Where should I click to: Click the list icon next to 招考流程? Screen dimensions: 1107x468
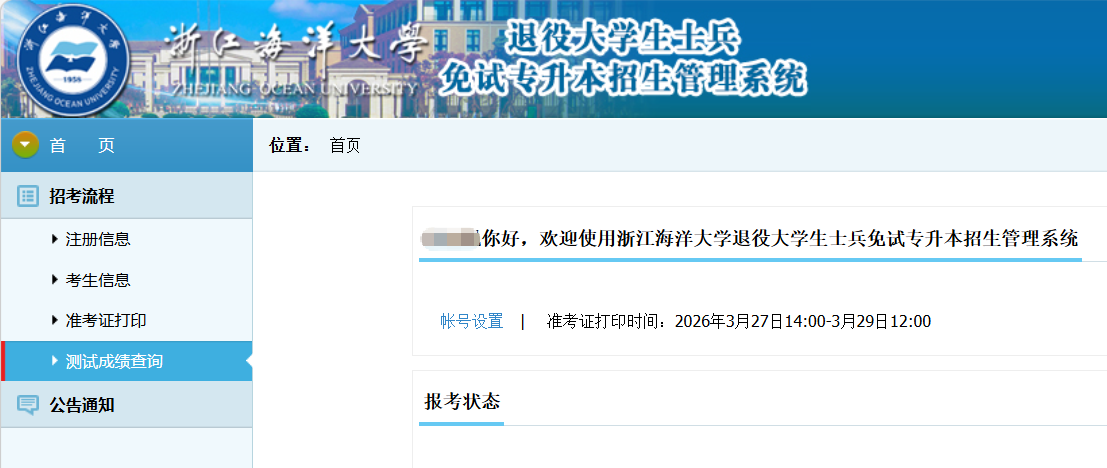click(27, 196)
